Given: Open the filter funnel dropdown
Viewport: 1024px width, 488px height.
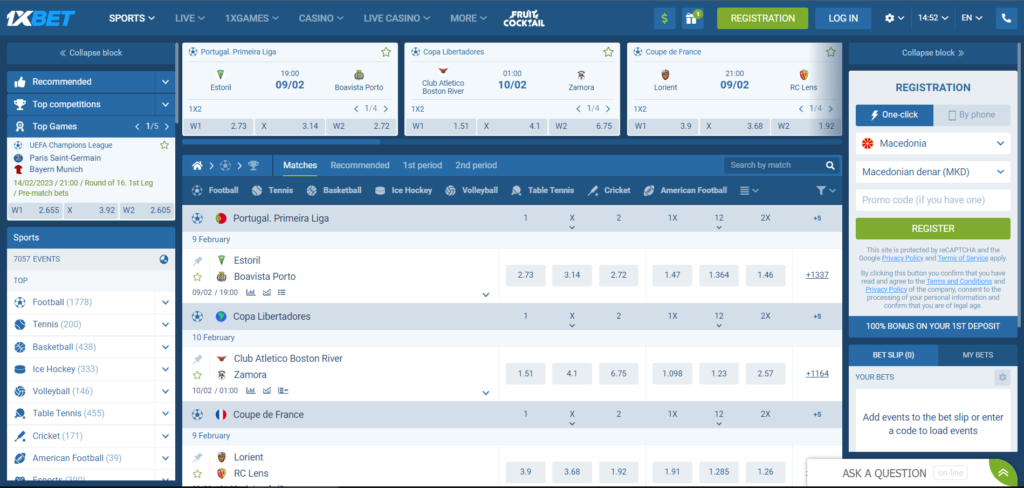Looking at the screenshot, I should tap(825, 191).
